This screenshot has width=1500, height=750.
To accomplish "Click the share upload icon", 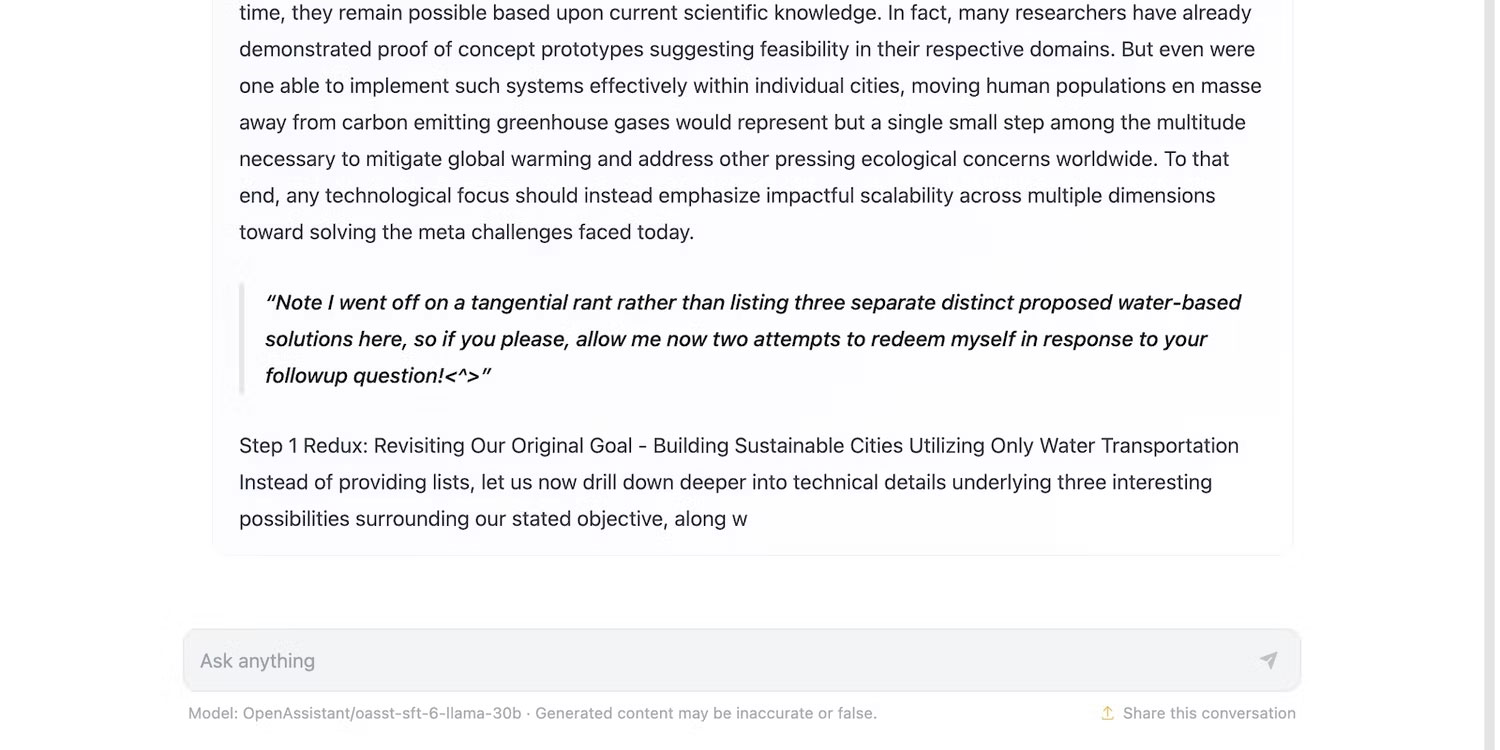I will click(x=1107, y=713).
